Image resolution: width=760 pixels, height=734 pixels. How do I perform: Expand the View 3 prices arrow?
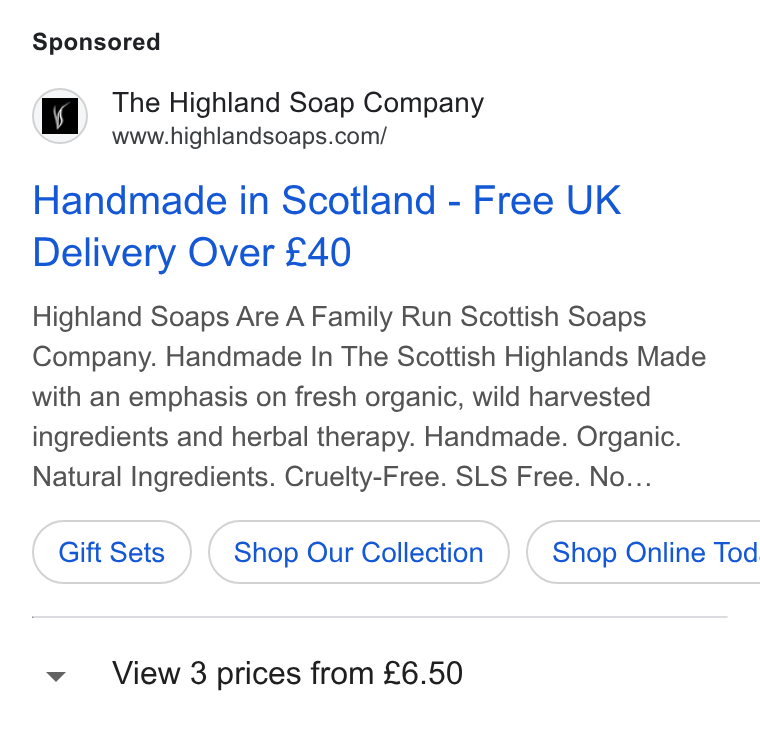click(56, 676)
